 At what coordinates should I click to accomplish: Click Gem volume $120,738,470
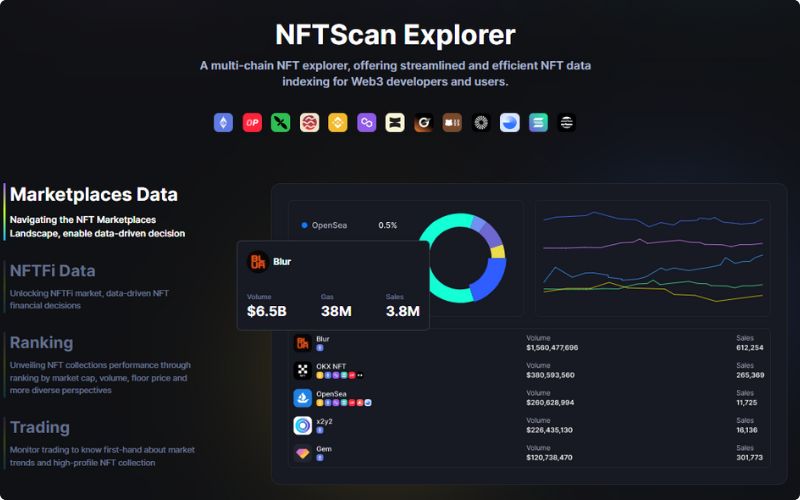point(549,458)
